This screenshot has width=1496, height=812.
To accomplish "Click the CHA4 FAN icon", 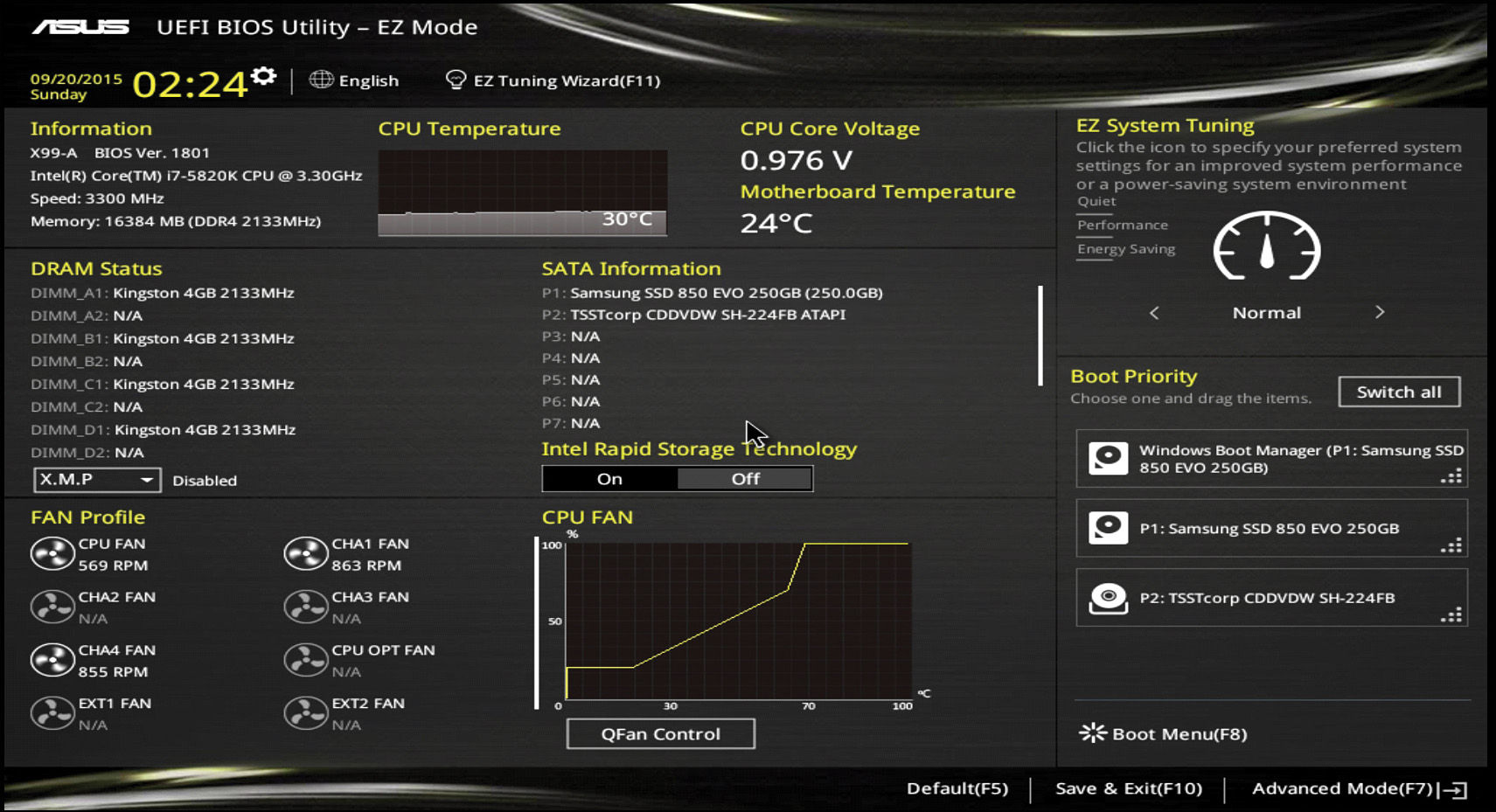I will tap(52, 661).
